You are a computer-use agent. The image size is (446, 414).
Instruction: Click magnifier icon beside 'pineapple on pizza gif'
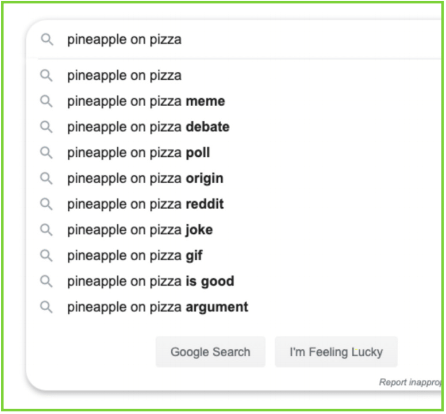pyautogui.click(x=46, y=255)
